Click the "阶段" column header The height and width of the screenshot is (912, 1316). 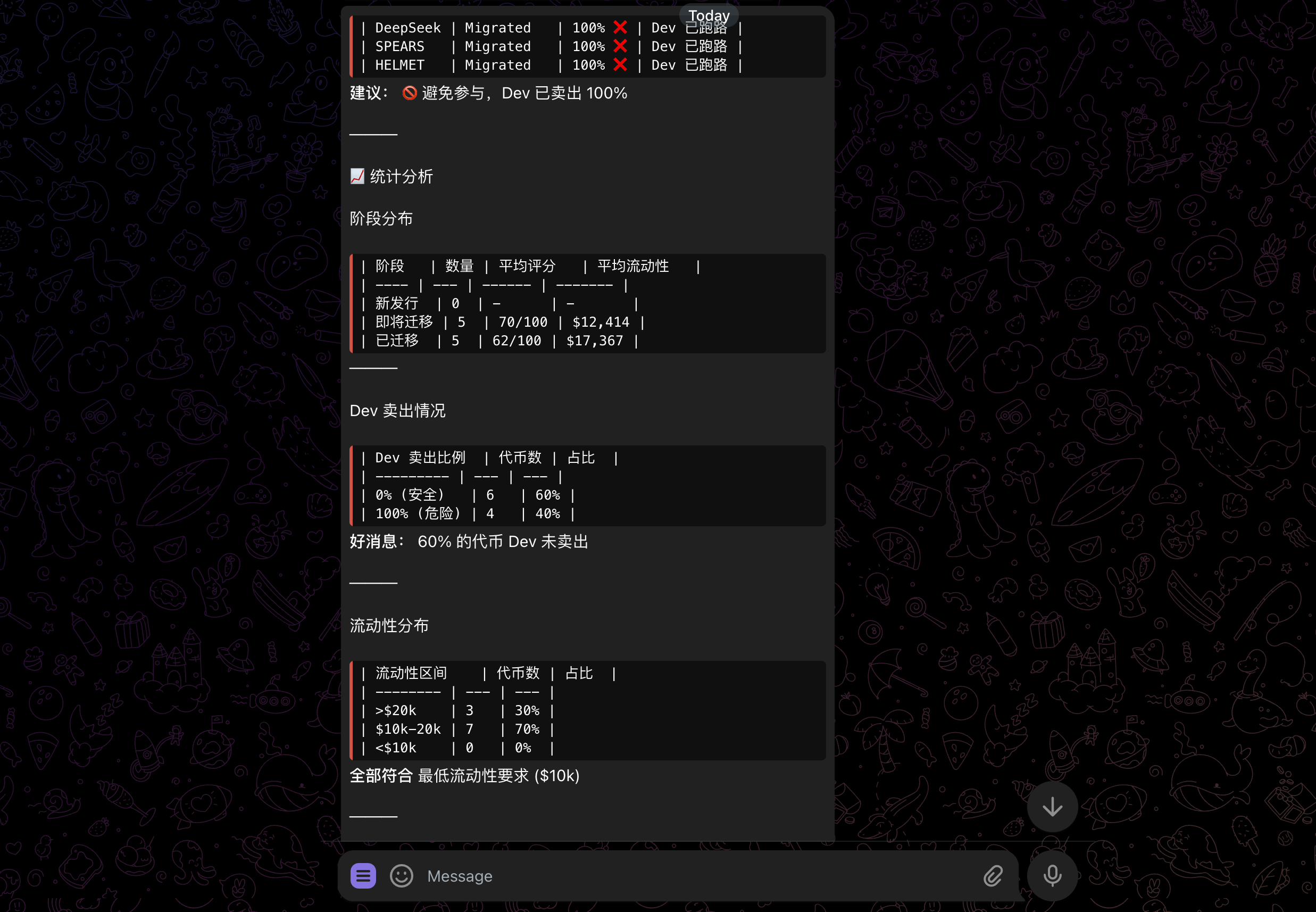point(389,266)
